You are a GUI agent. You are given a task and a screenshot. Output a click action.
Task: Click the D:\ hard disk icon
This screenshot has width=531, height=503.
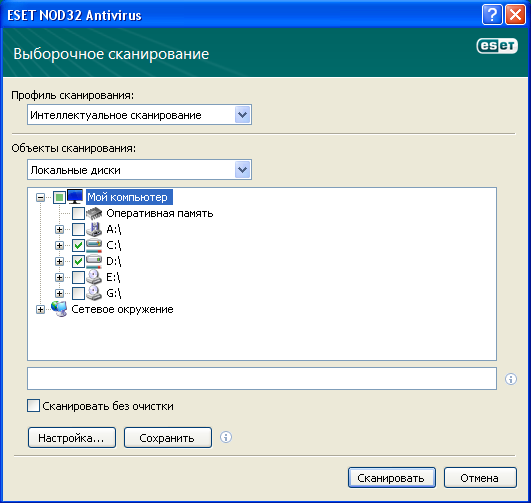pos(94,261)
